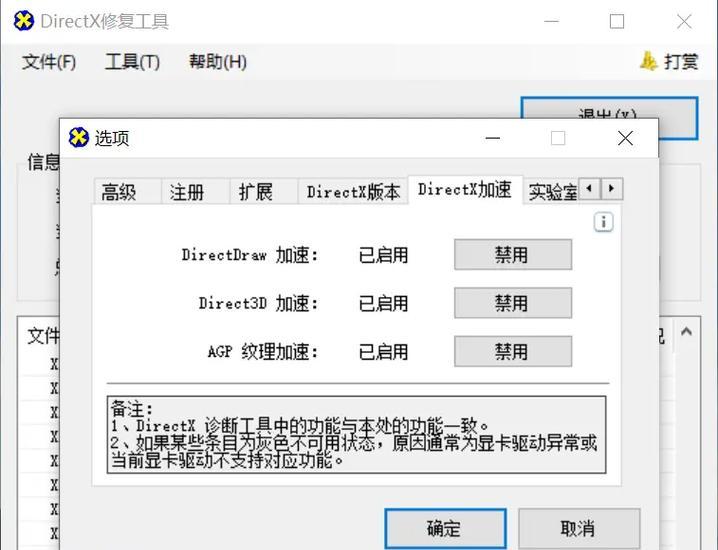
Task: Close the 选项 dialog
Action: click(625, 138)
